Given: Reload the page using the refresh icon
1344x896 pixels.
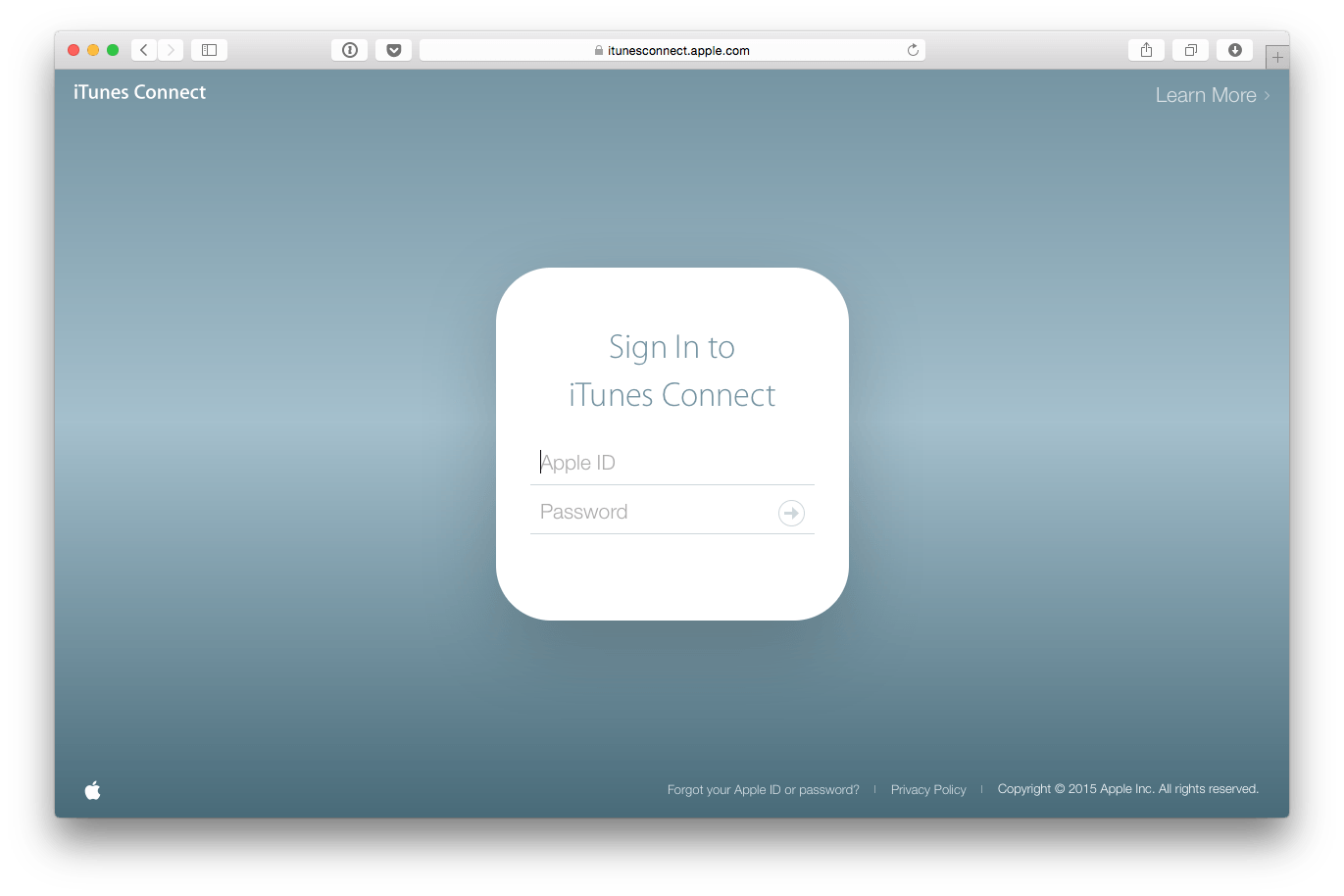Looking at the screenshot, I should [911, 49].
